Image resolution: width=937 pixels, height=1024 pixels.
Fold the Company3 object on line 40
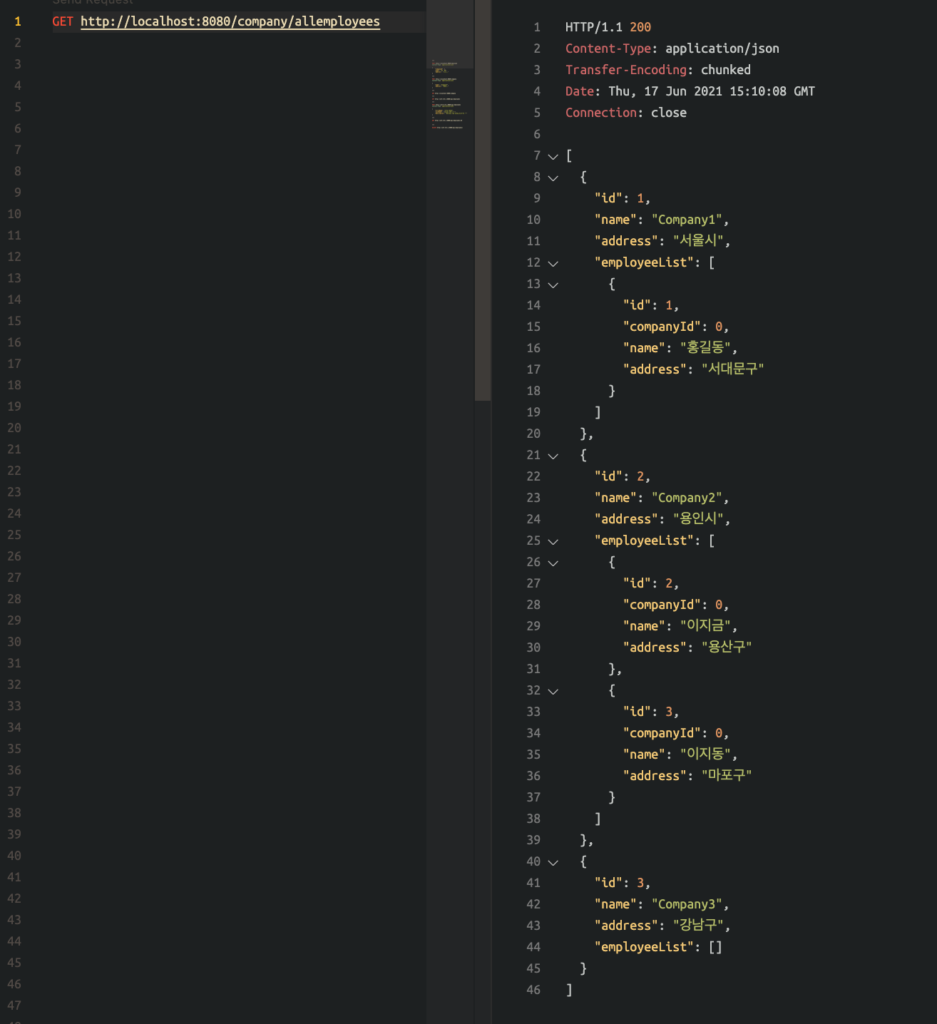(x=552, y=861)
